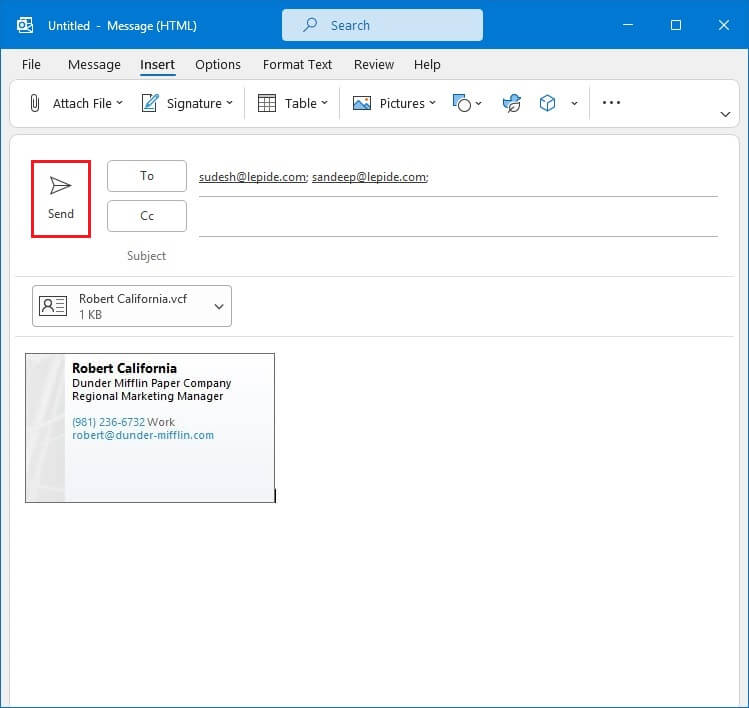Expand the Pictures dropdown arrow
The image size is (749, 708).
432,103
